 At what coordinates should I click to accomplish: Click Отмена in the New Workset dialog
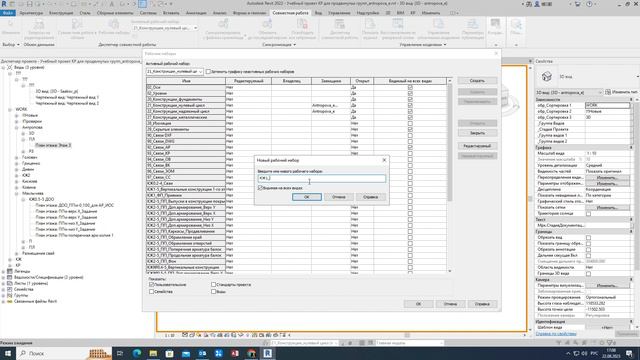point(338,197)
